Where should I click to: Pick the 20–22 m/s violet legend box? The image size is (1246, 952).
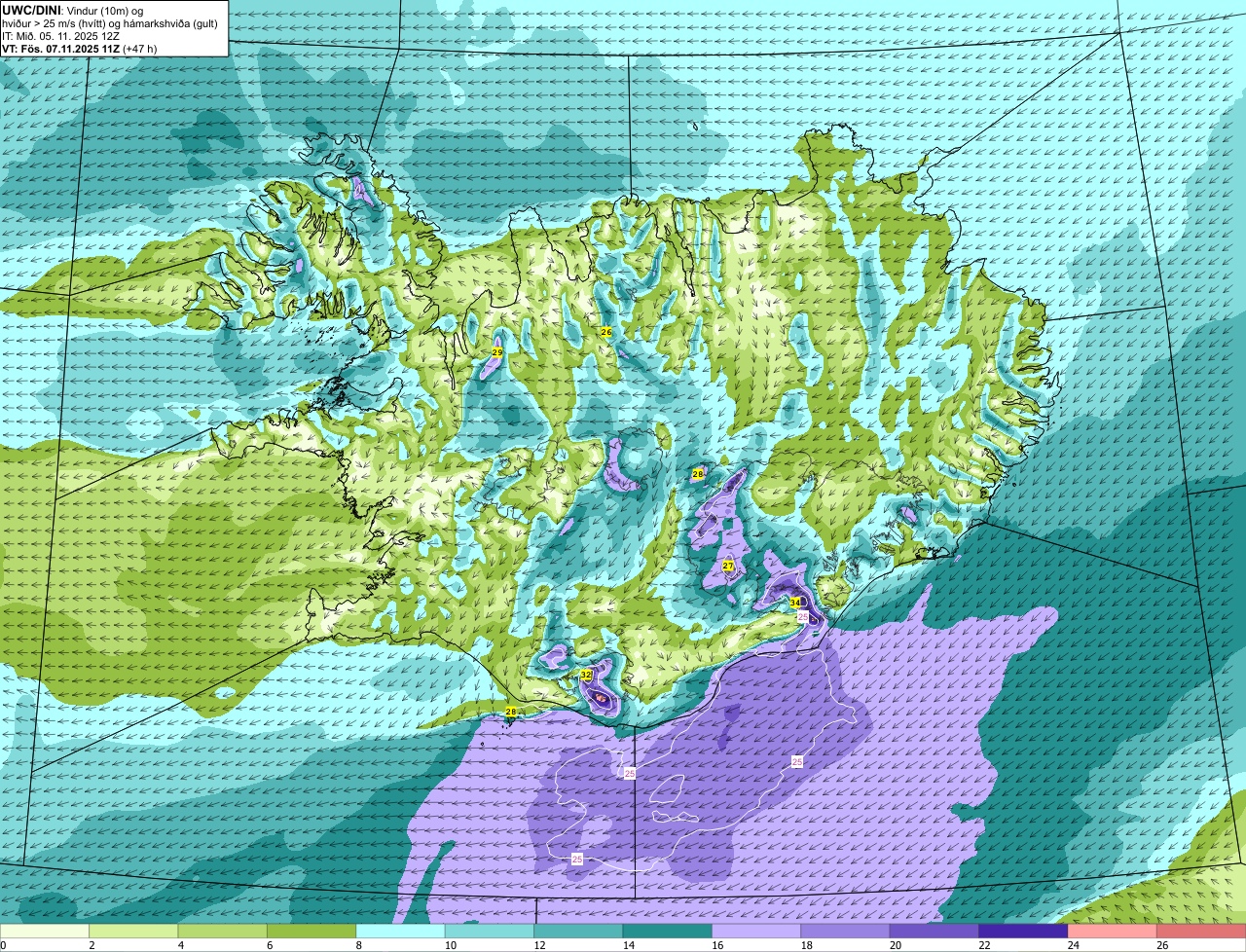tap(934, 931)
